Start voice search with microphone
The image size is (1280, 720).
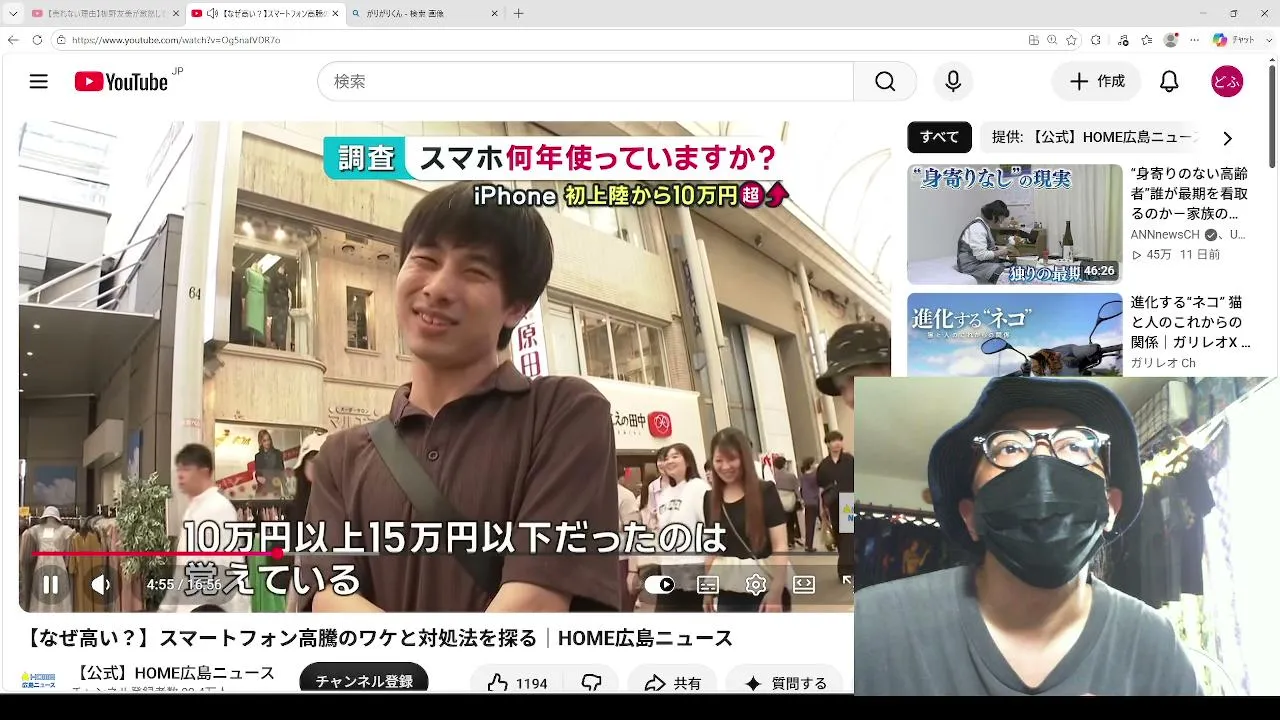(x=953, y=82)
